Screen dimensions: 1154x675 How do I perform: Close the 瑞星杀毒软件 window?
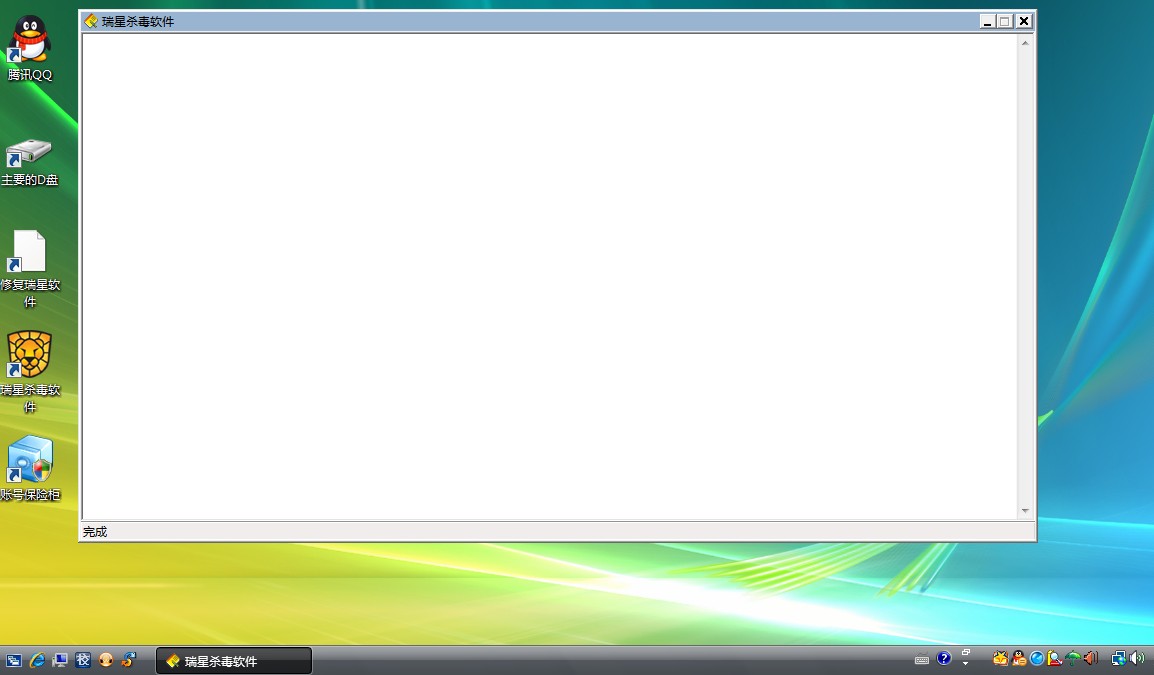[1024, 21]
